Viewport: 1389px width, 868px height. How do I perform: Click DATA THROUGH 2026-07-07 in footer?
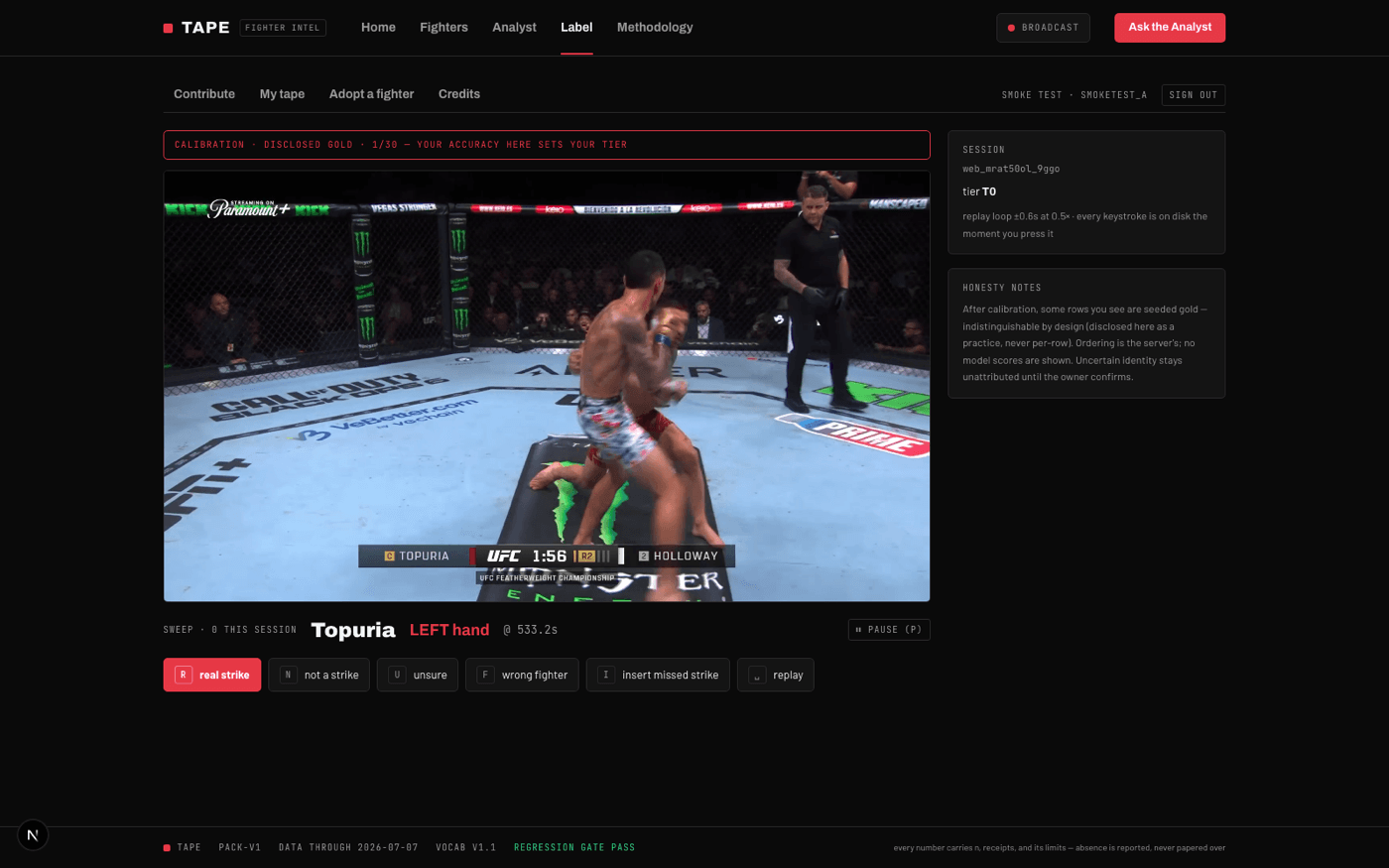coord(348,847)
